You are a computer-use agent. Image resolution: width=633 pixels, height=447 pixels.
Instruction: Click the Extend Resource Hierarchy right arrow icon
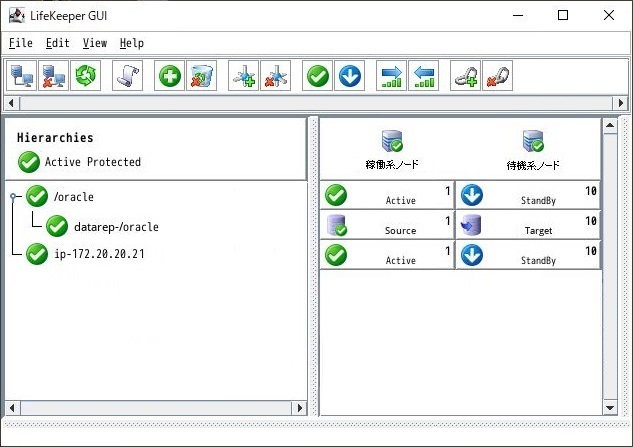point(392,76)
